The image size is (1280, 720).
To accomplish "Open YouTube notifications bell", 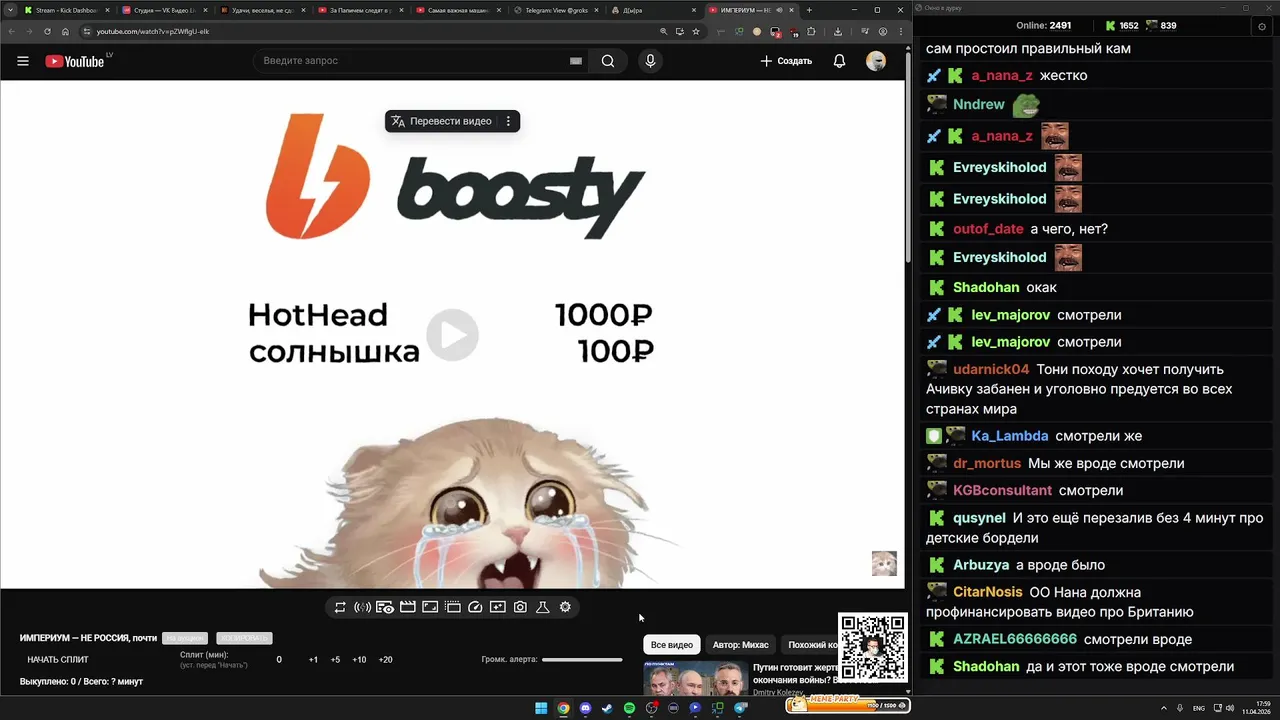I will 840,61.
